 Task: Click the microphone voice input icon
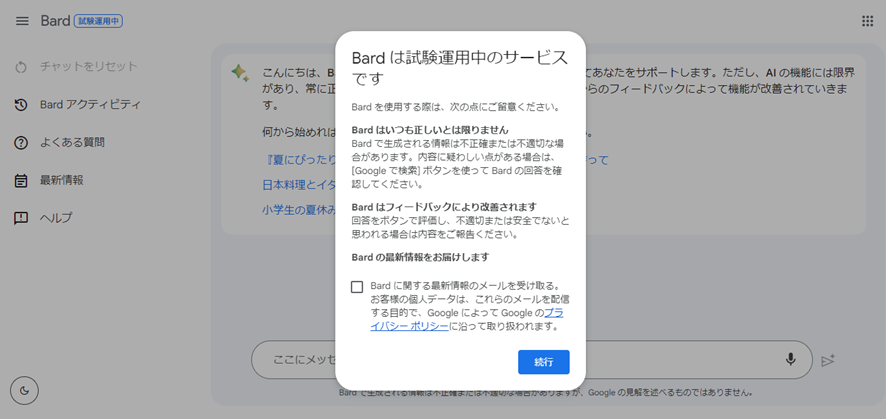(791, 359)
